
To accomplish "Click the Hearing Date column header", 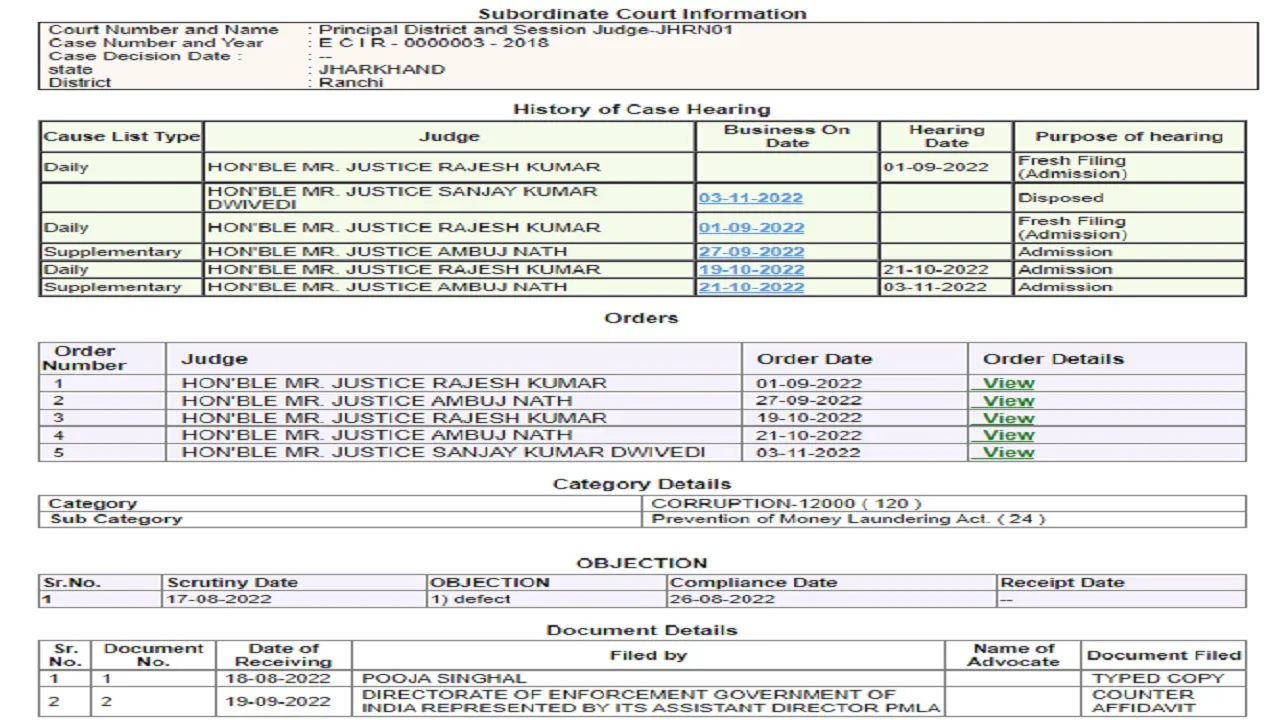I will coord(946,137).
